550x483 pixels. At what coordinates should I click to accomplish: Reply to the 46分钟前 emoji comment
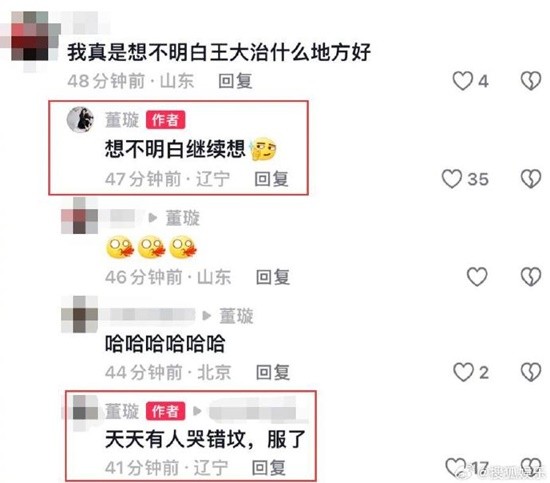click(x=273, y=277)
